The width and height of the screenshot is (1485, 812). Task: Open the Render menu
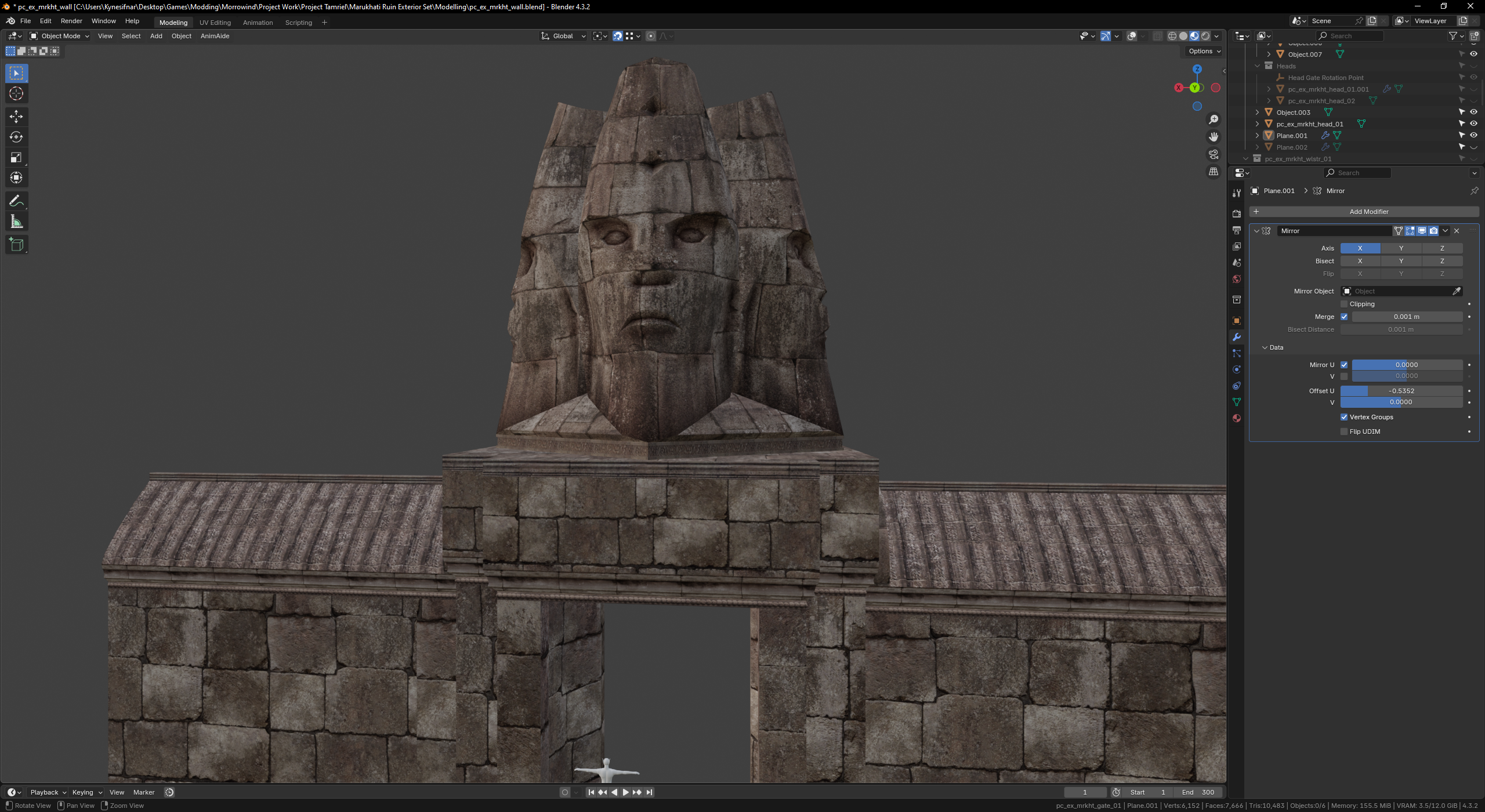pos(71,21)
